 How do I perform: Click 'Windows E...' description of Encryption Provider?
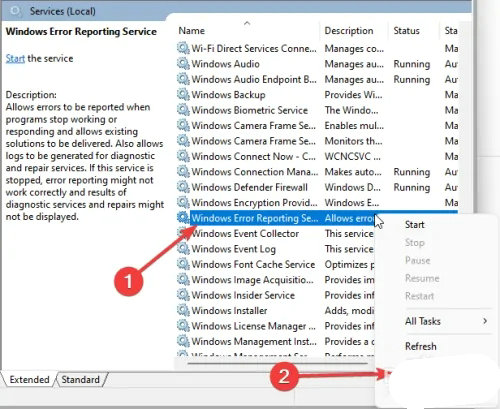tap(352, 202)
